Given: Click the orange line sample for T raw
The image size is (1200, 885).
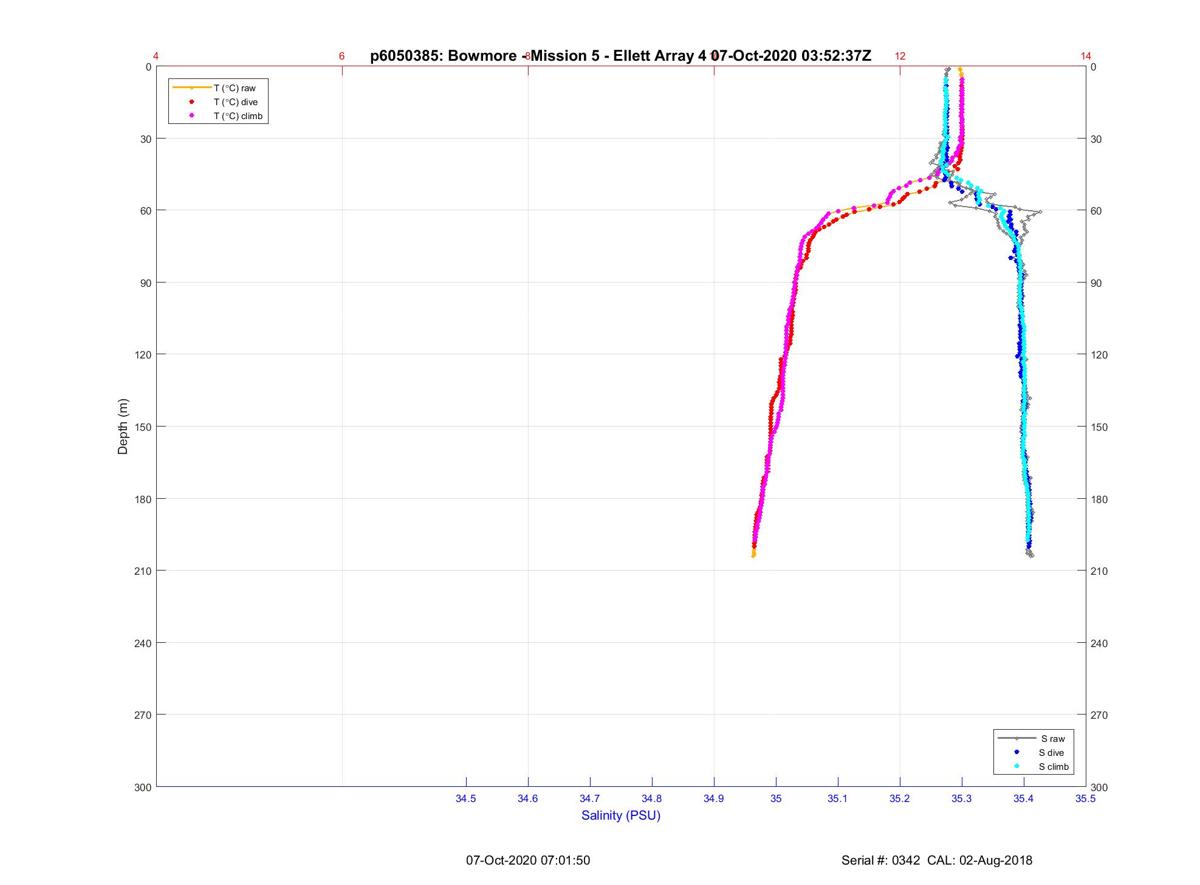Looking at the screenshot, I should [x=191, y=88].
